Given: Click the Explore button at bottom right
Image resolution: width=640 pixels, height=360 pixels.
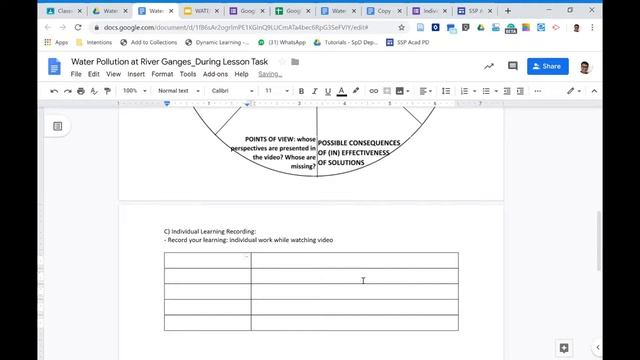Looking at the screenshot, I should point(564,348).
